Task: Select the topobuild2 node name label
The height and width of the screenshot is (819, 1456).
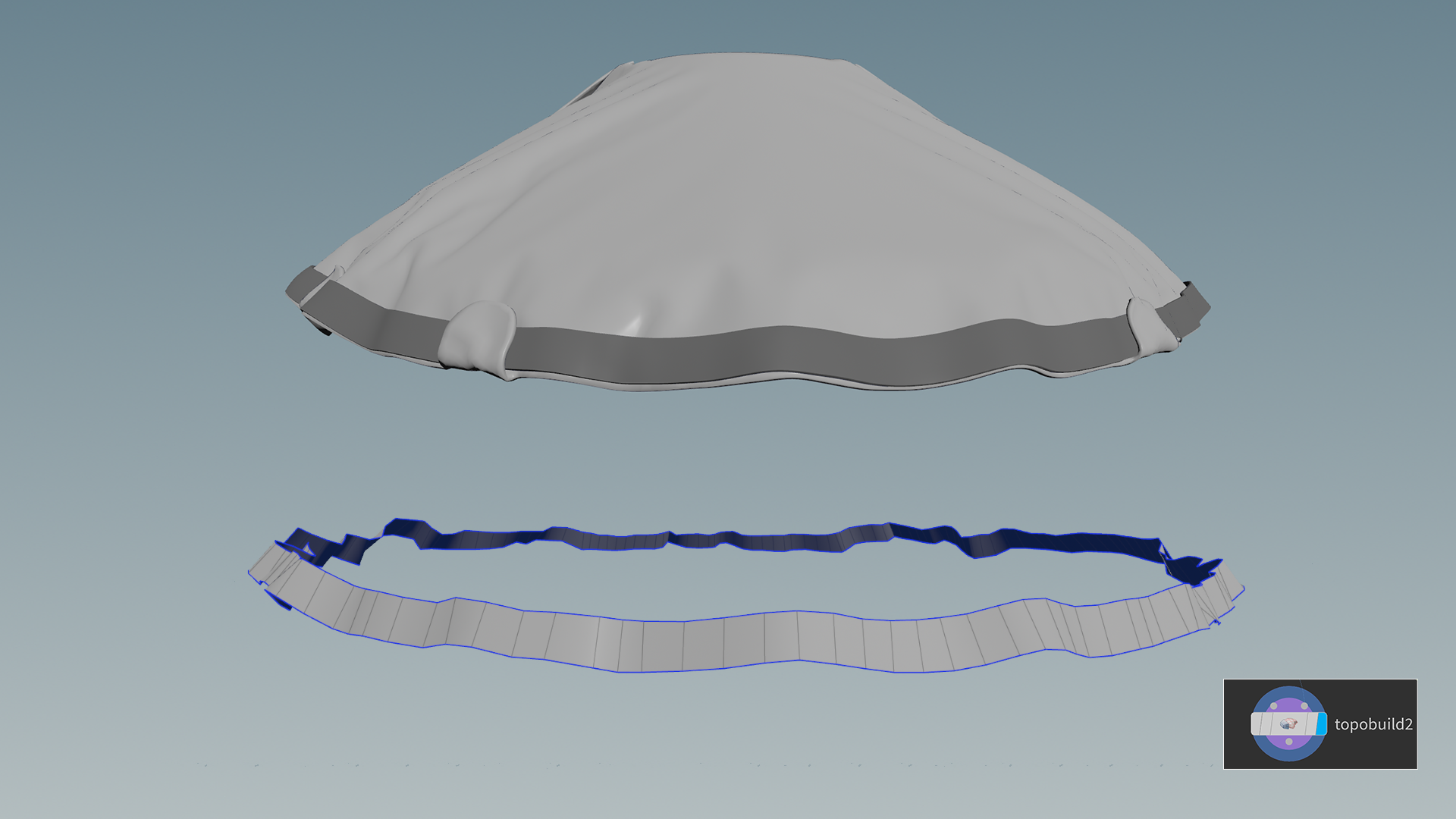Action: (1373, 724)
